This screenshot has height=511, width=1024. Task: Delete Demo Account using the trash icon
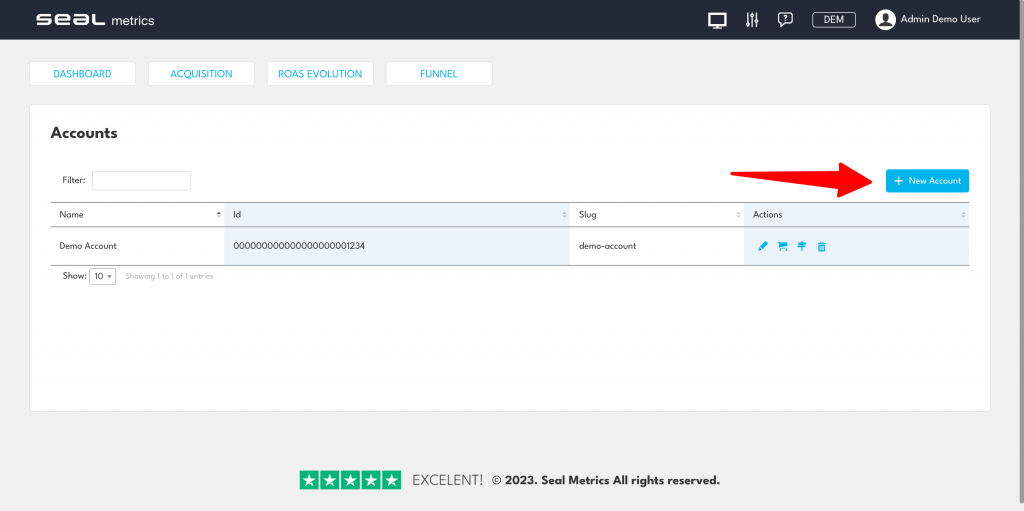click(x=822, y=246)
